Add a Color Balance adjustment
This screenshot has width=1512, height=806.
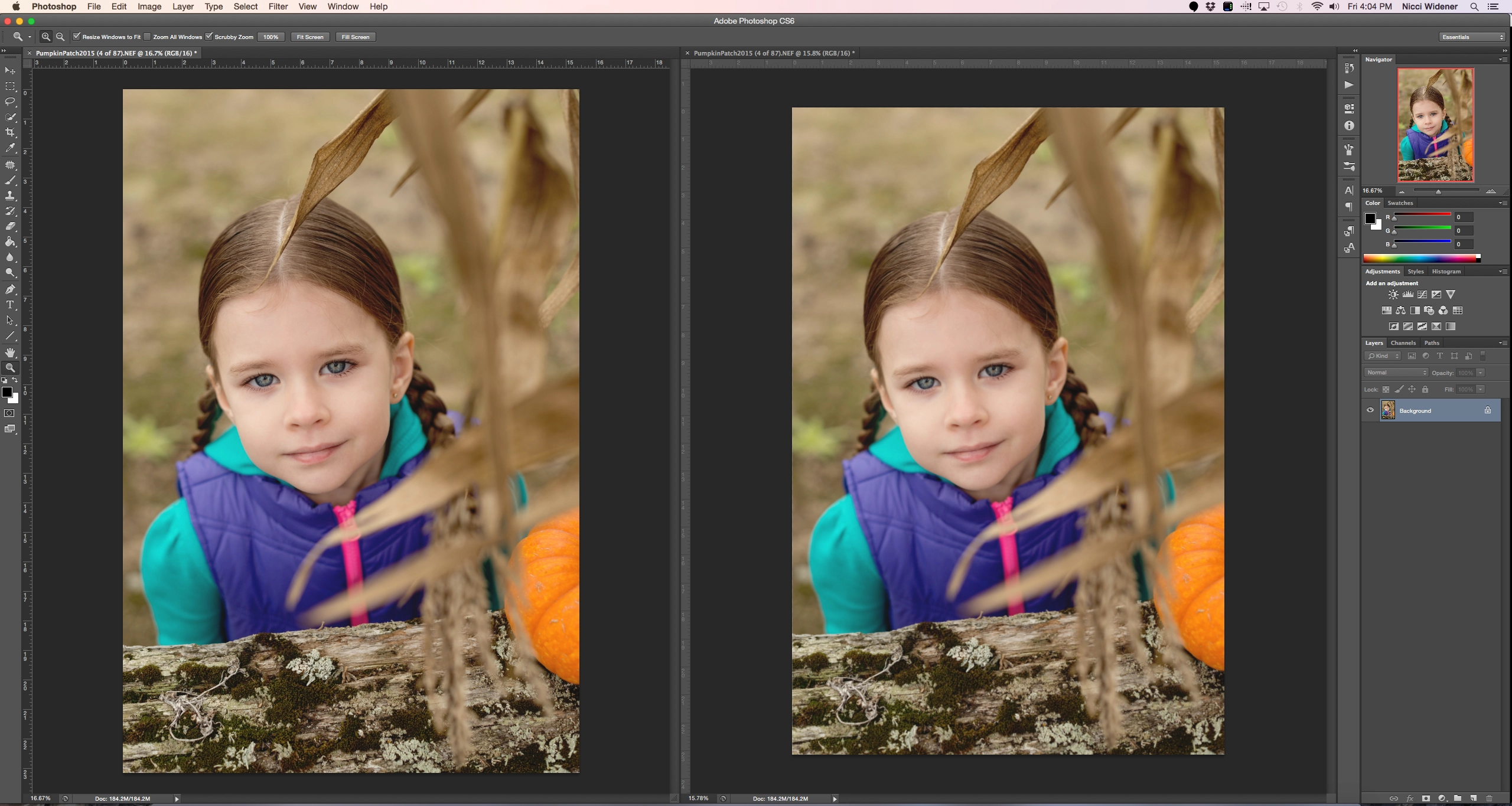[1400, 311]
